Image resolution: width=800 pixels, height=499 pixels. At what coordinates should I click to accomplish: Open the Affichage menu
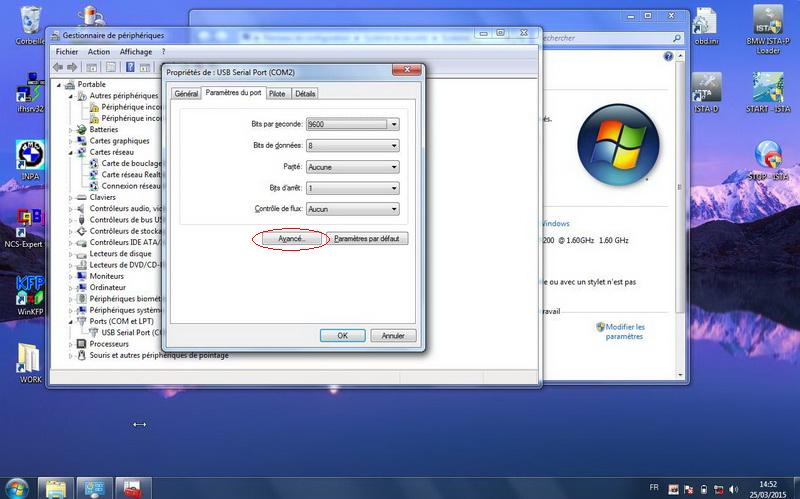136,52
